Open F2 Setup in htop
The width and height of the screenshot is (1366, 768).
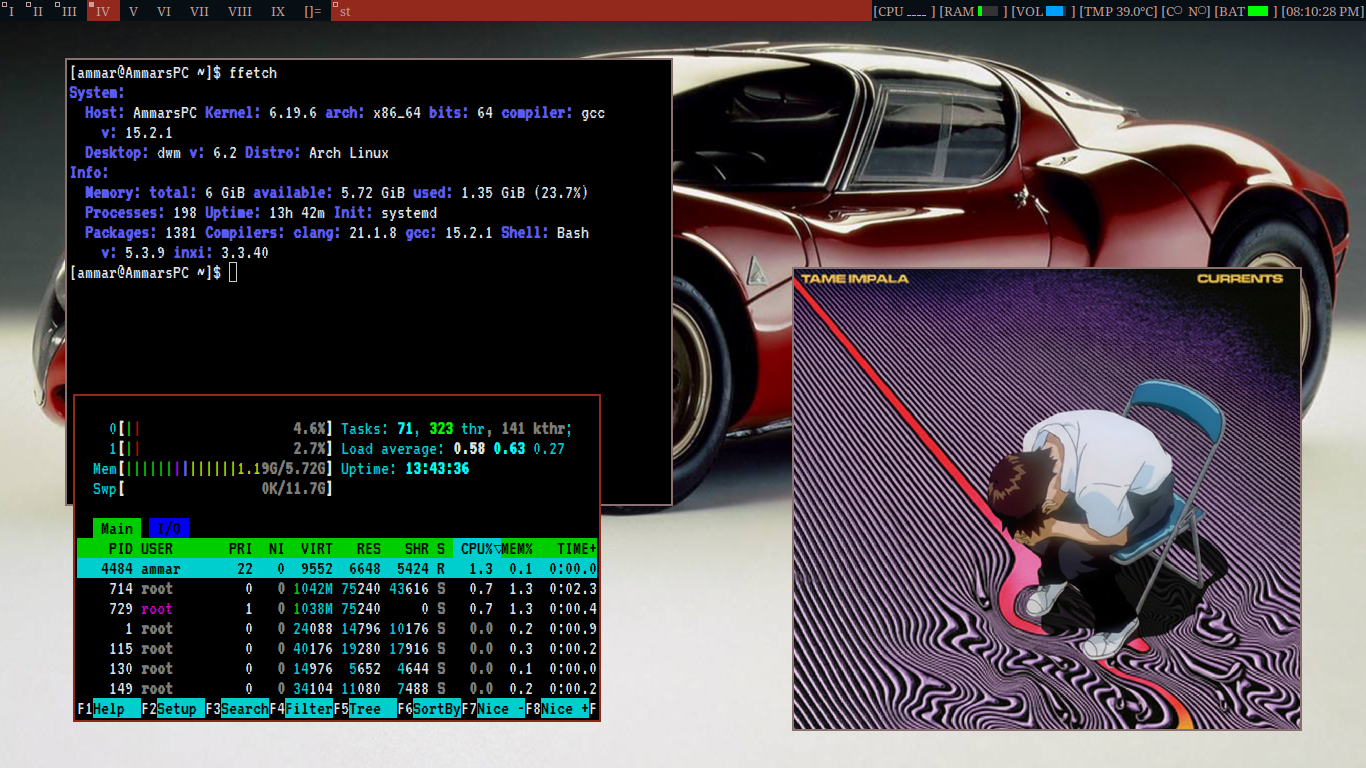(180, 709)
